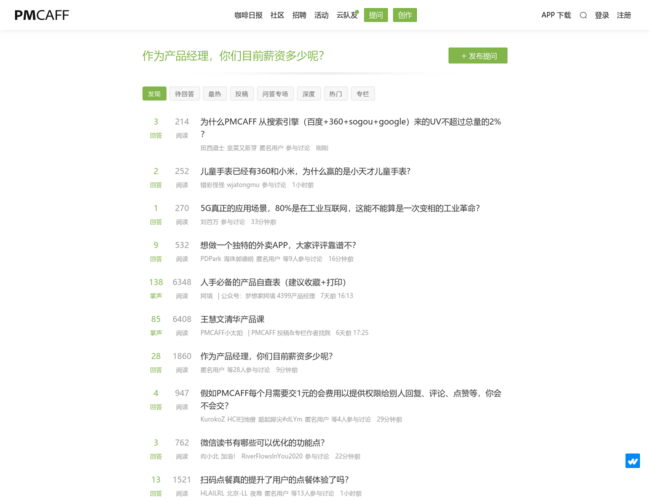Screen dimensions: 650x500
Task: Click author name HLAILRL
Action: 212,493
